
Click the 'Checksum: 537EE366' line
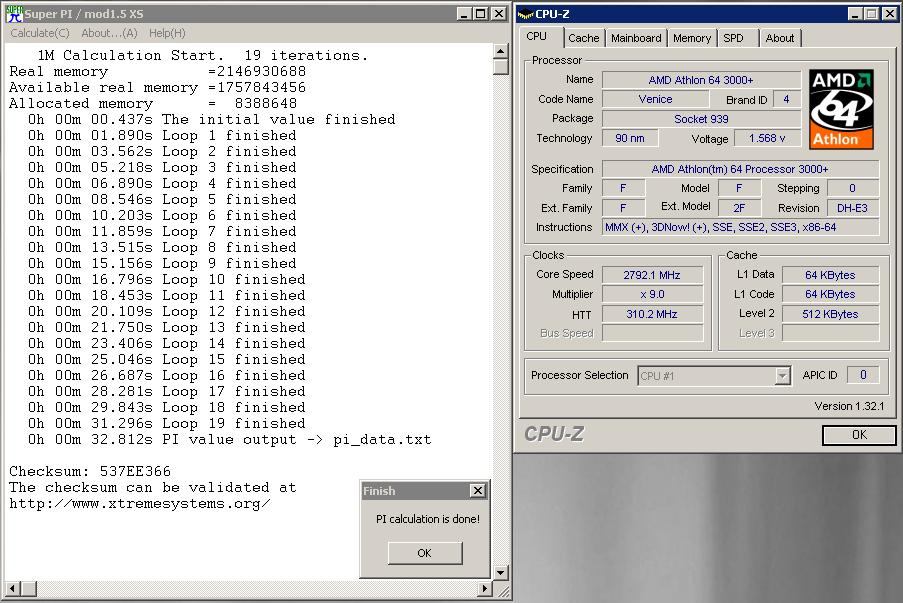coord(90,471)
